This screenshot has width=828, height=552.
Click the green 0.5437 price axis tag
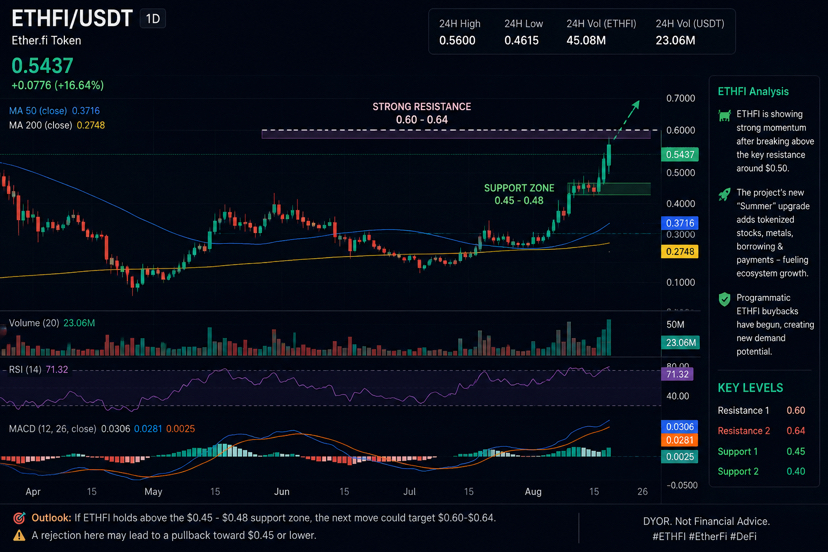pos(680,154)
